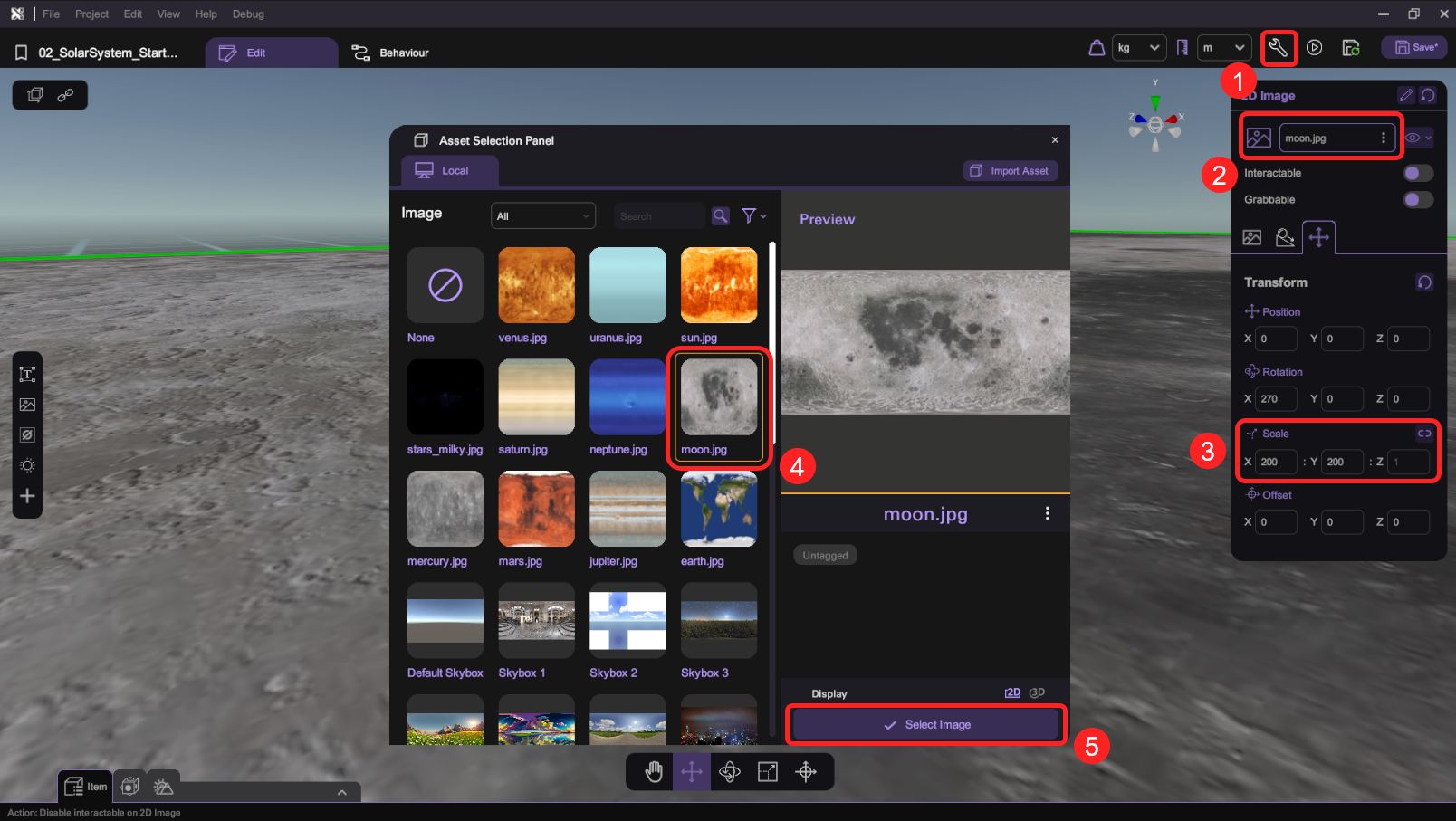Click the add text tool in left sidebar
1456x821 pixels.
[27, 374]
